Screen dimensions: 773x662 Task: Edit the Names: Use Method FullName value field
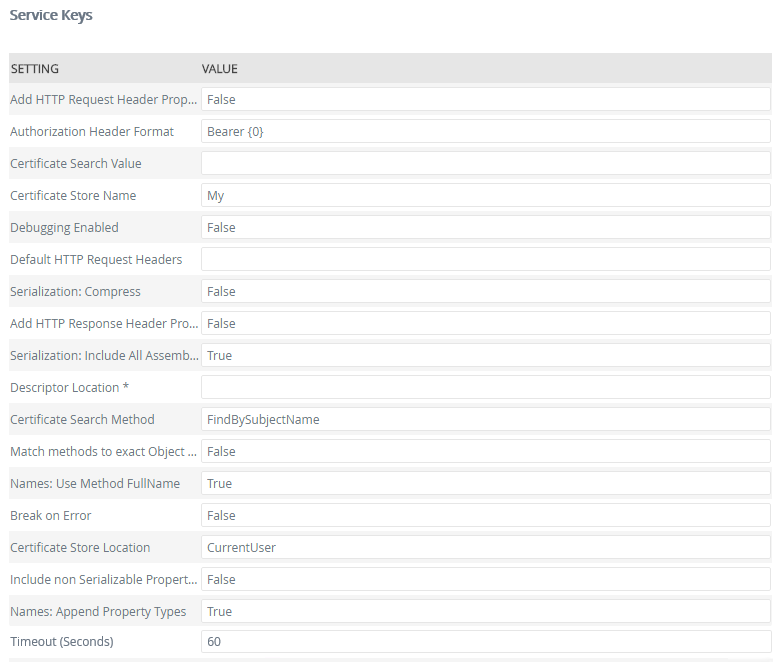pos(486,484)
